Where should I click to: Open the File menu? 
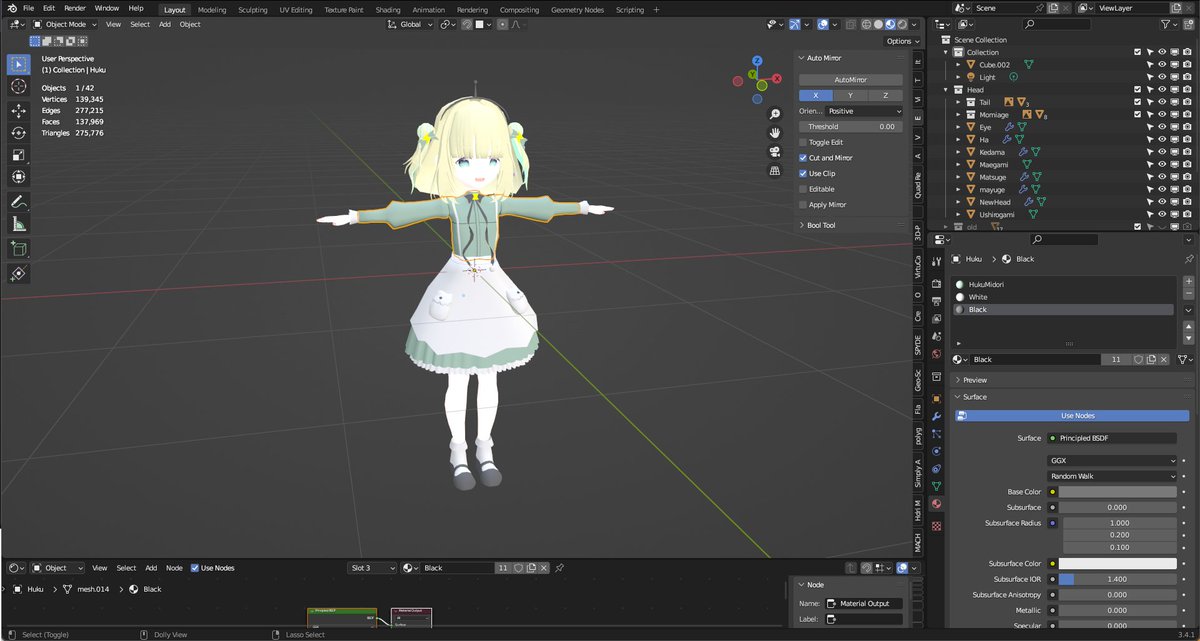click(28, 8)
